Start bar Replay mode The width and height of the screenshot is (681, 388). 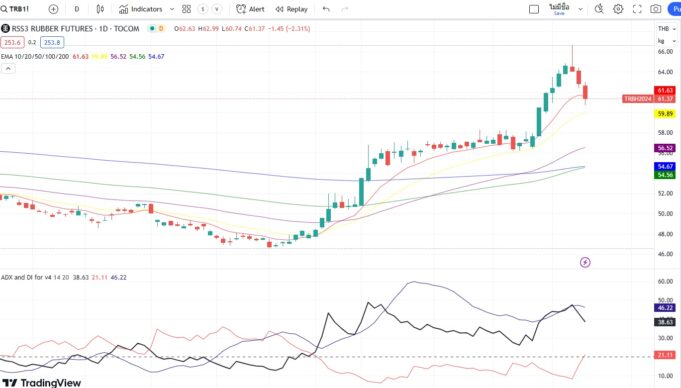291,9
